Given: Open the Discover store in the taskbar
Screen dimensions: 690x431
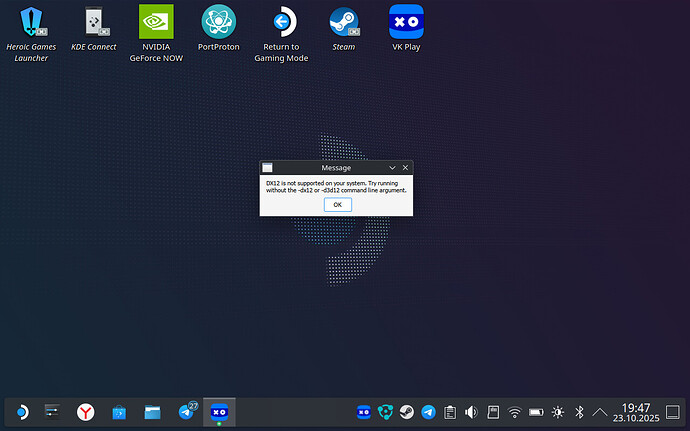Looking at the screenshot, I should 119,411.
